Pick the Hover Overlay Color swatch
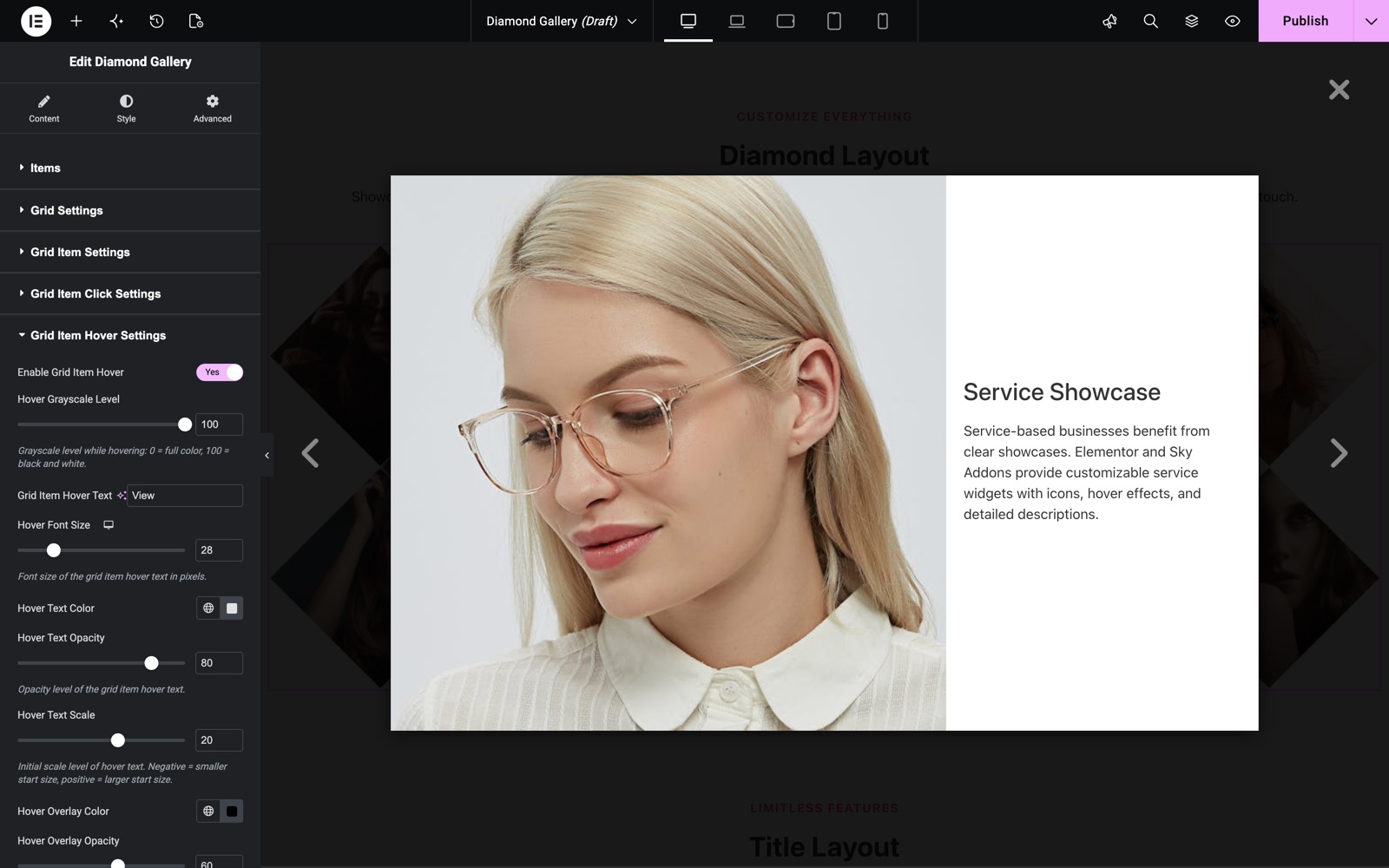 (x=232, y=812)
